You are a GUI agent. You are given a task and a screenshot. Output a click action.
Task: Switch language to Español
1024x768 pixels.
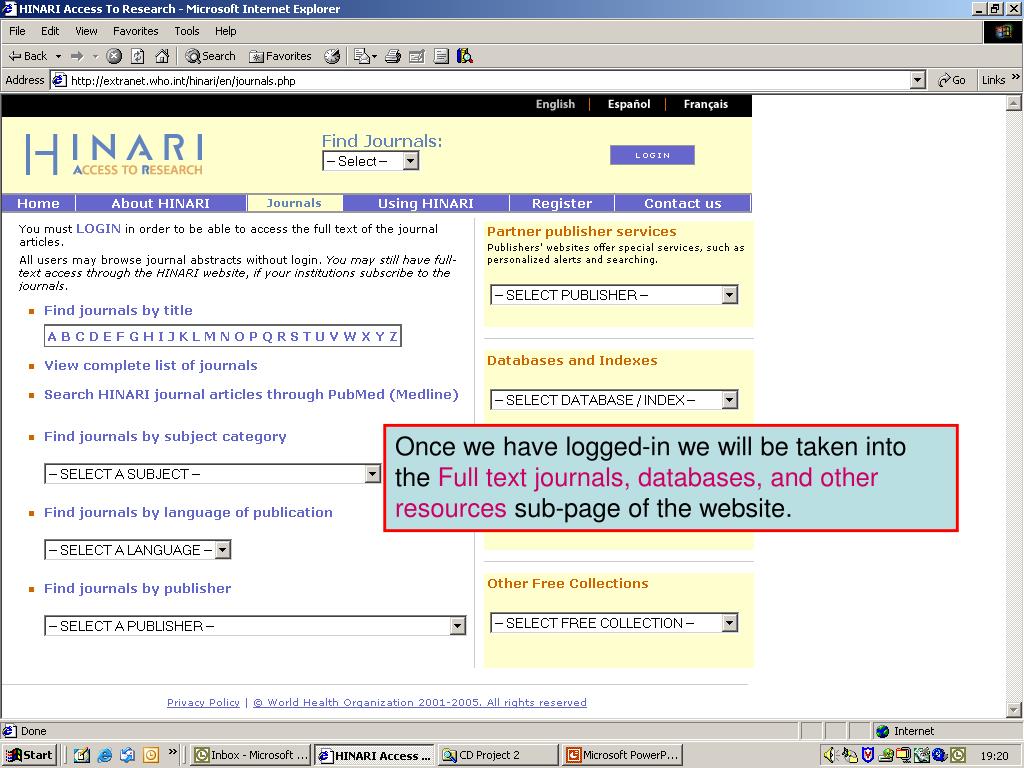629,104
